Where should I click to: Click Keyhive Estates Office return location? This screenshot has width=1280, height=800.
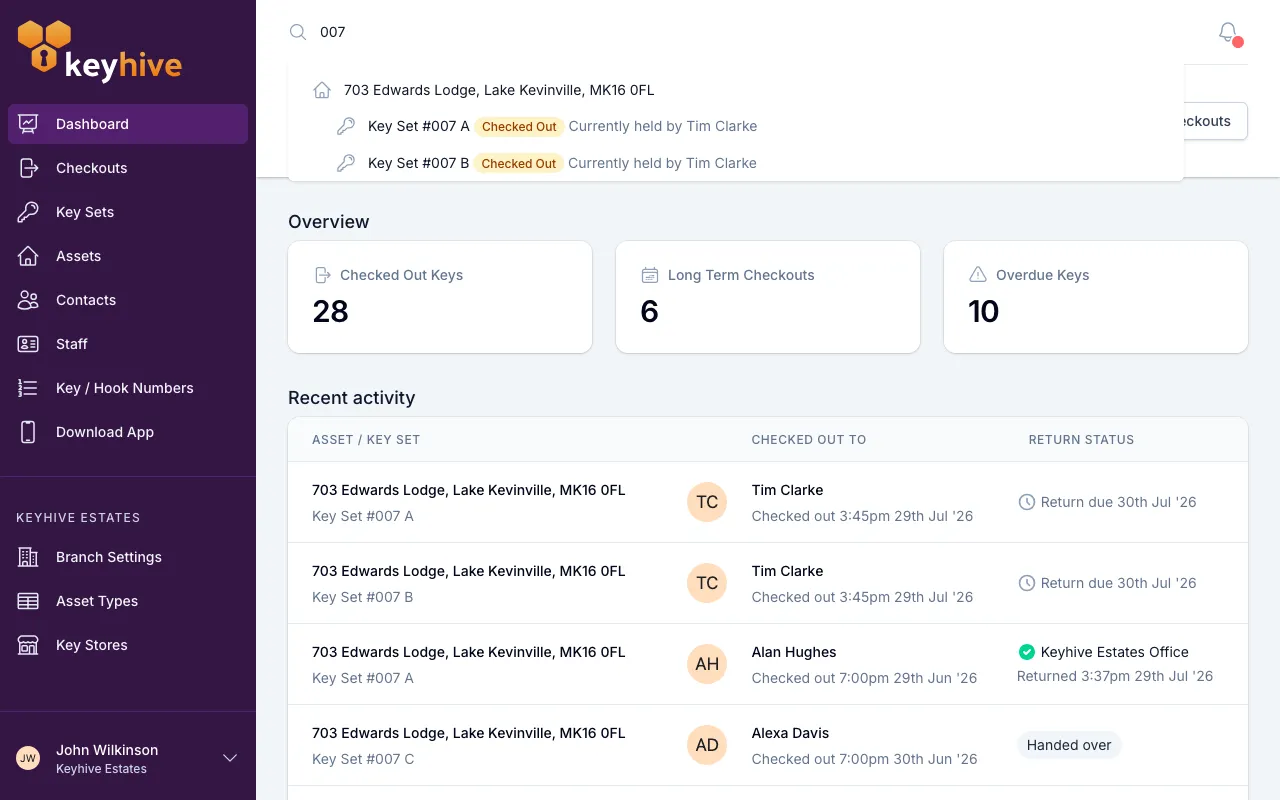1115,652
